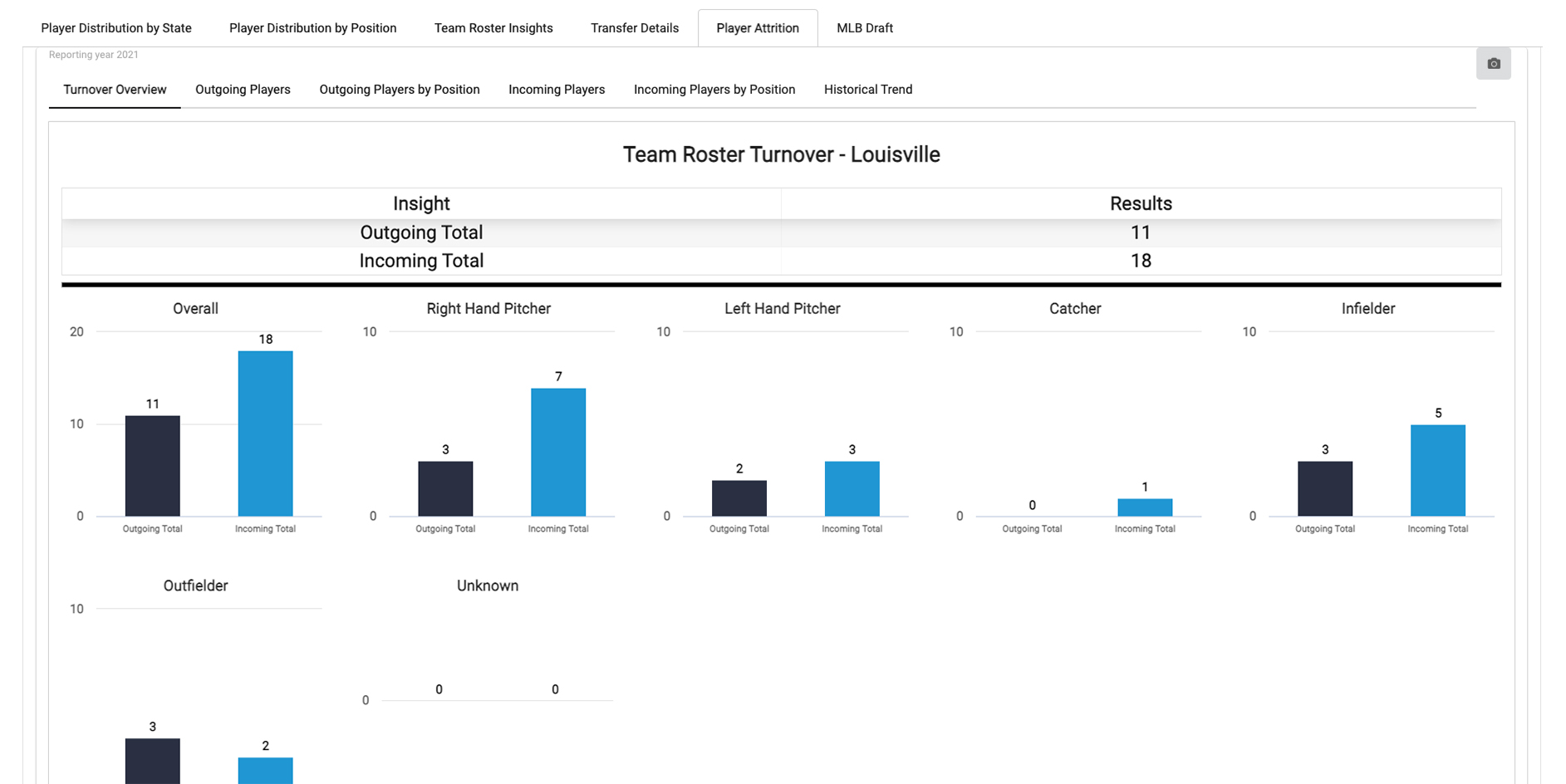Click the Catcher chart title

click(1075, 309)
